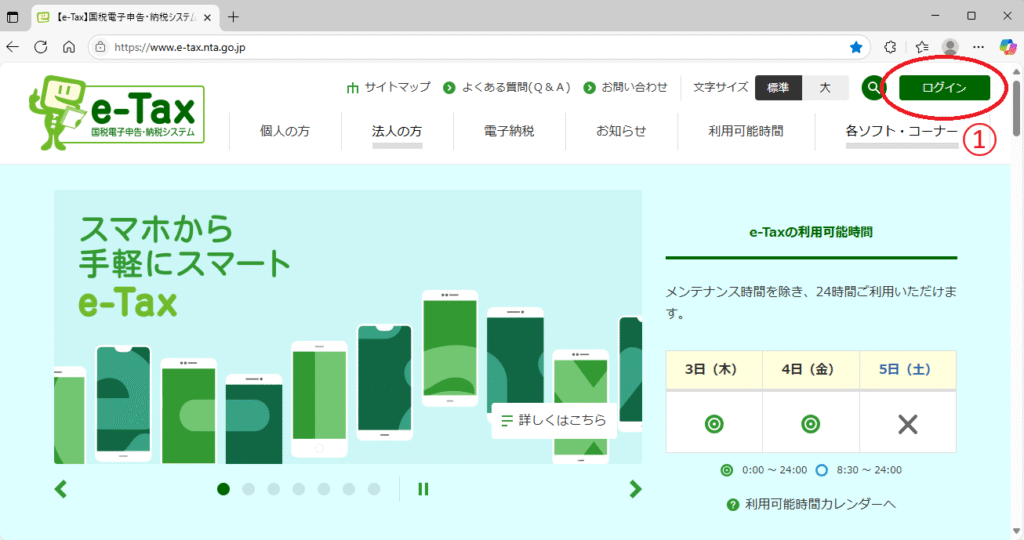Select the last carousel dot
Viewport: 1024px width, 540px height.
click(x=374, y=489)
